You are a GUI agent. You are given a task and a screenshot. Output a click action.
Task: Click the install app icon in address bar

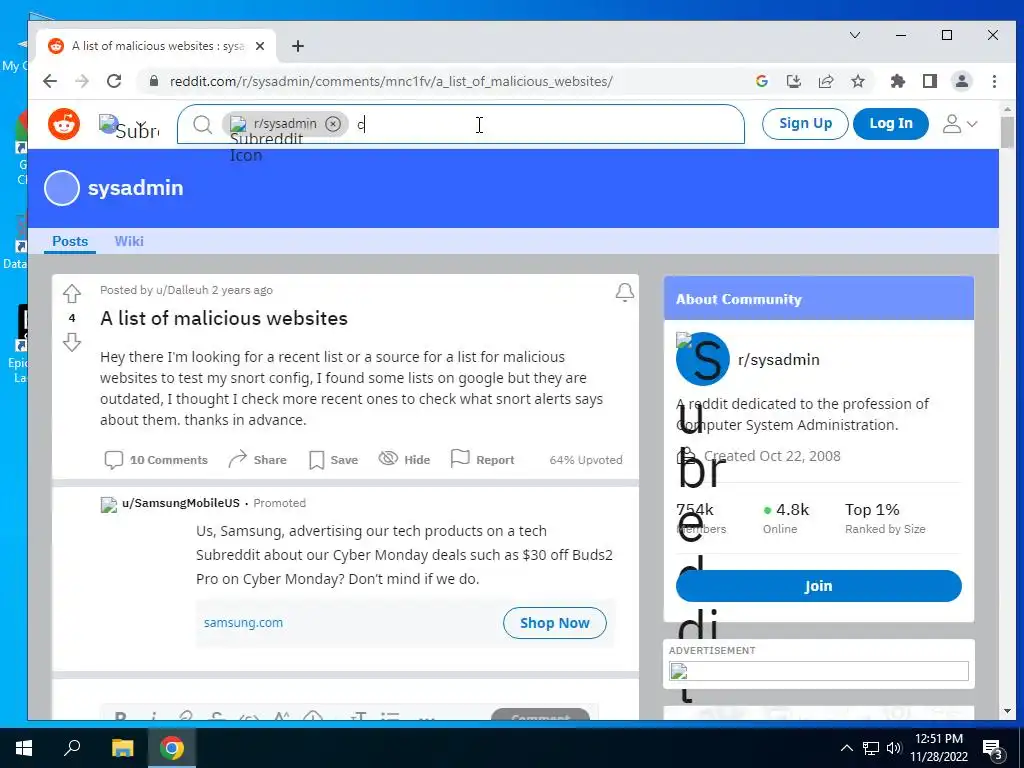pos(793,81)
